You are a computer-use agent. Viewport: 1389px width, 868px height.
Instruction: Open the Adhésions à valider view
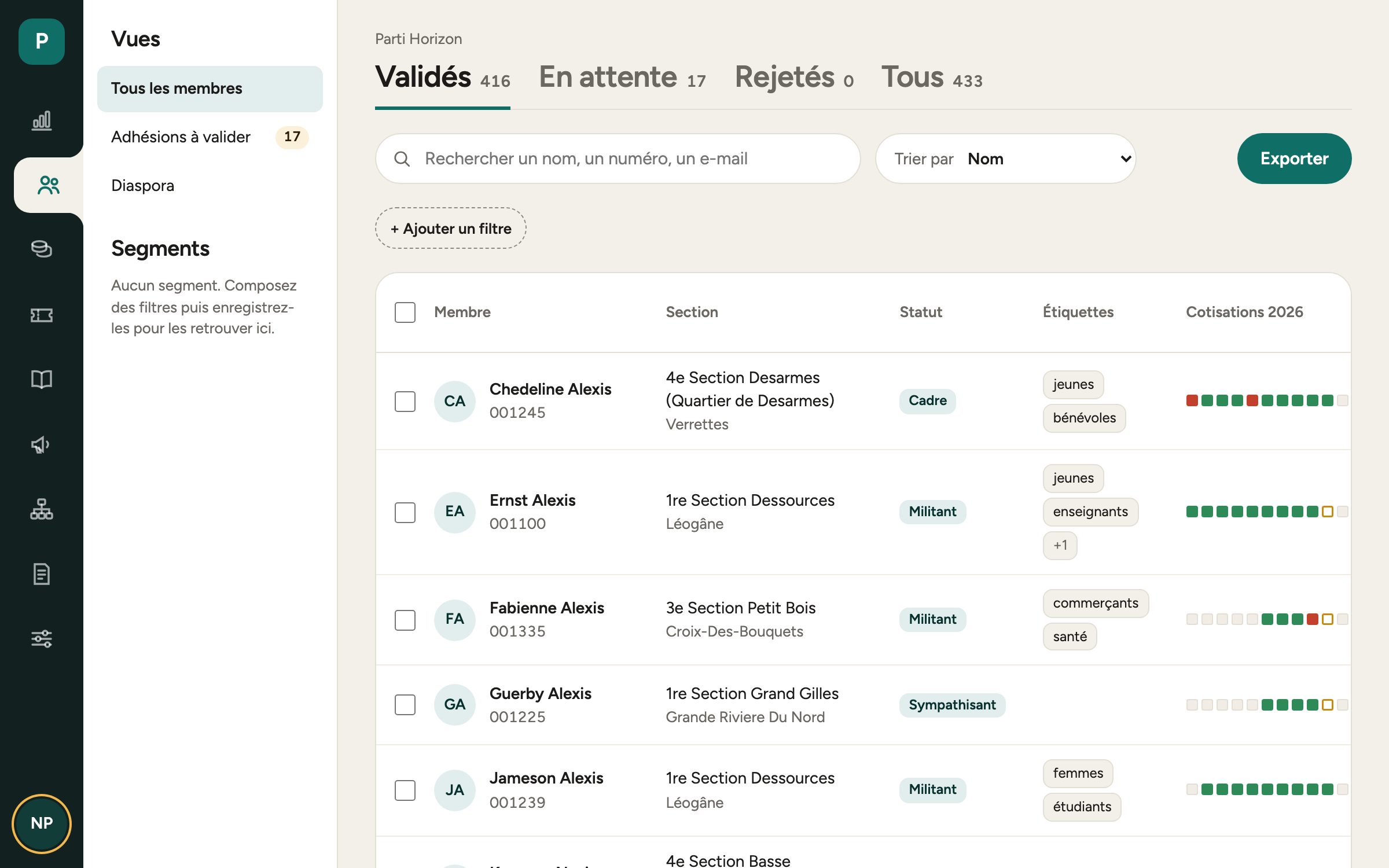pos(210,137)
